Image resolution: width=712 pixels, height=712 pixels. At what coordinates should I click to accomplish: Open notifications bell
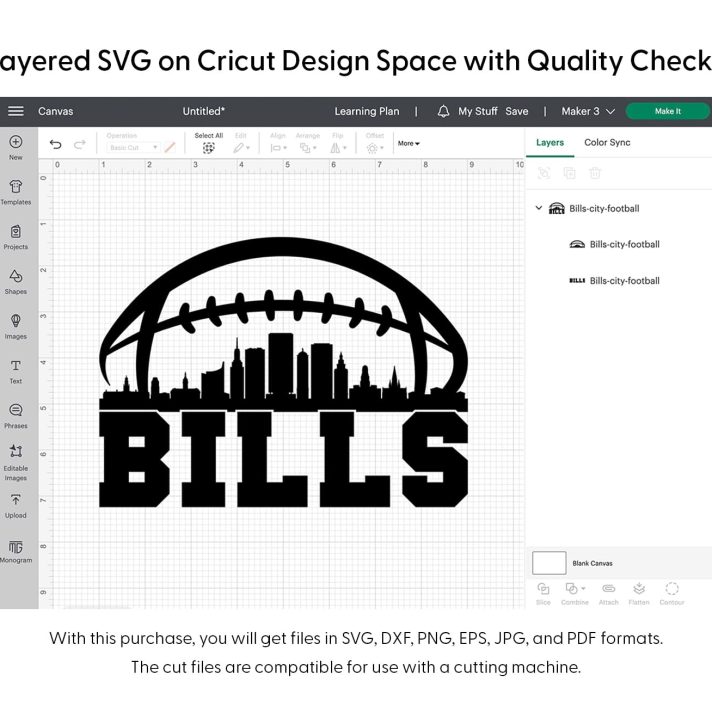click(443, 111)
